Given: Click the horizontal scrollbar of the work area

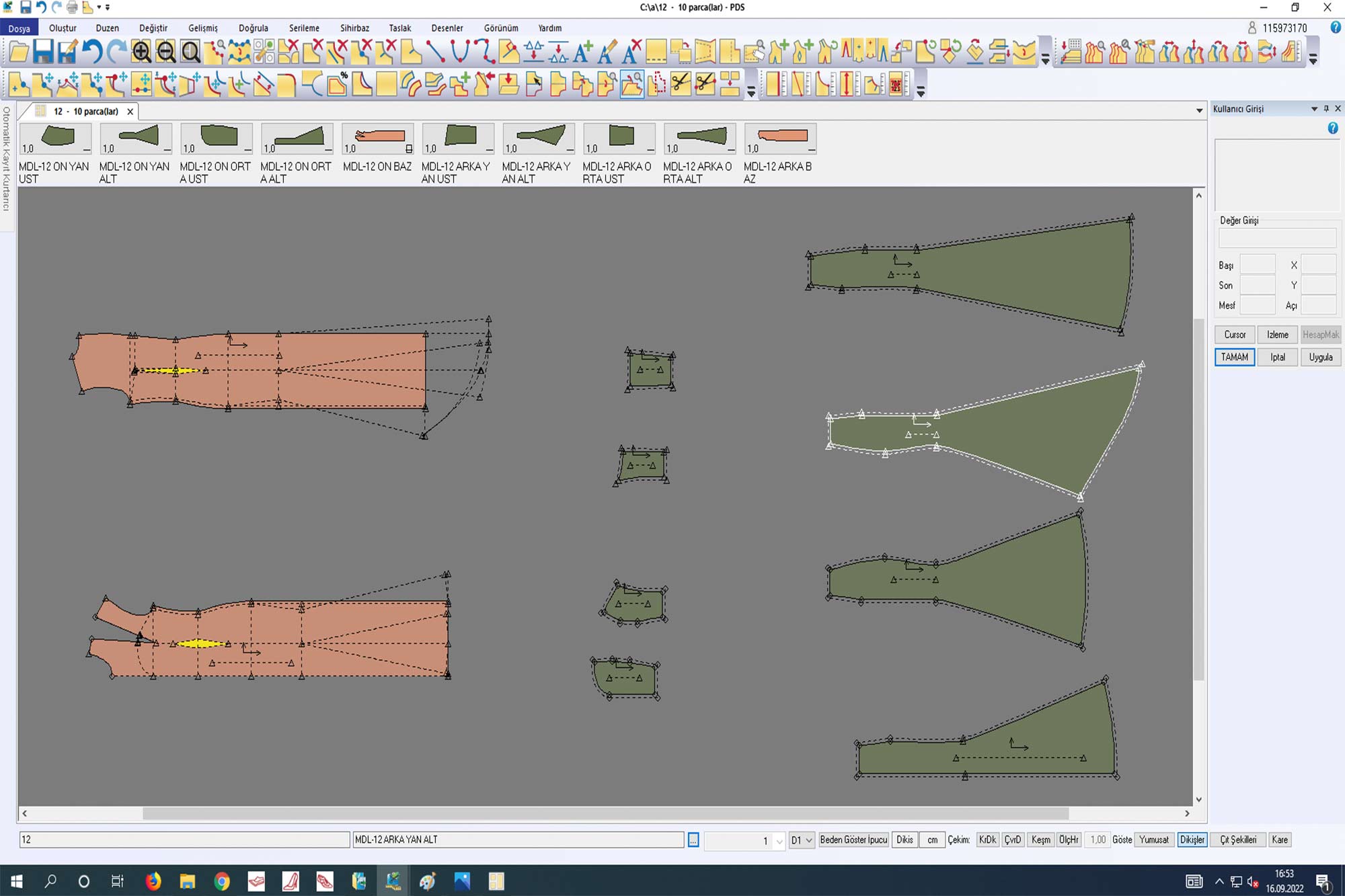Looking at the screenshot, I should tap(605, 813).
